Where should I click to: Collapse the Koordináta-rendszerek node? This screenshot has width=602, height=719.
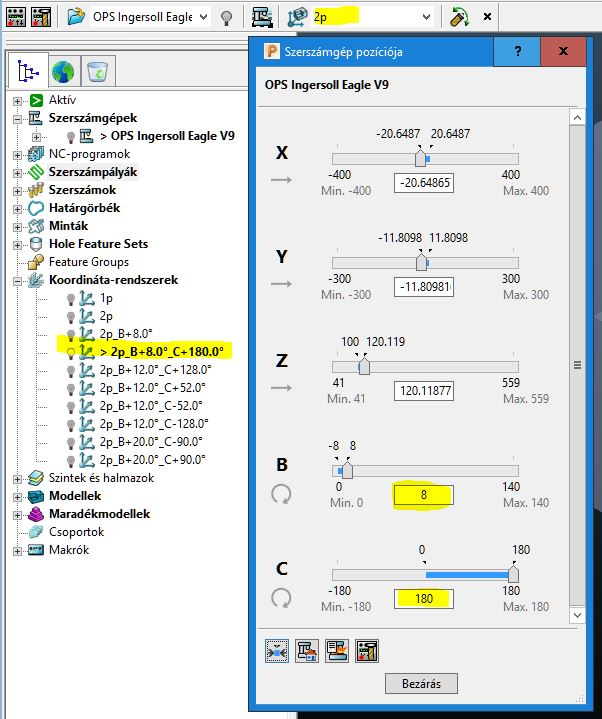[17, 281]
